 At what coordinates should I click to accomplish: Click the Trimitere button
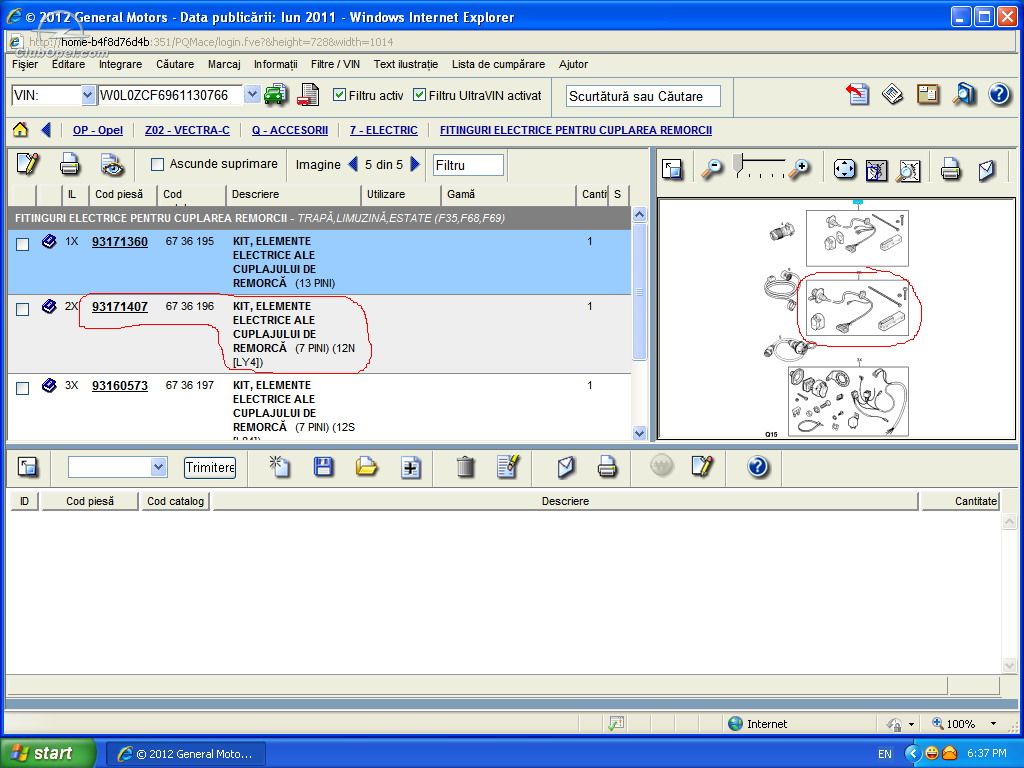click(210, 467)
